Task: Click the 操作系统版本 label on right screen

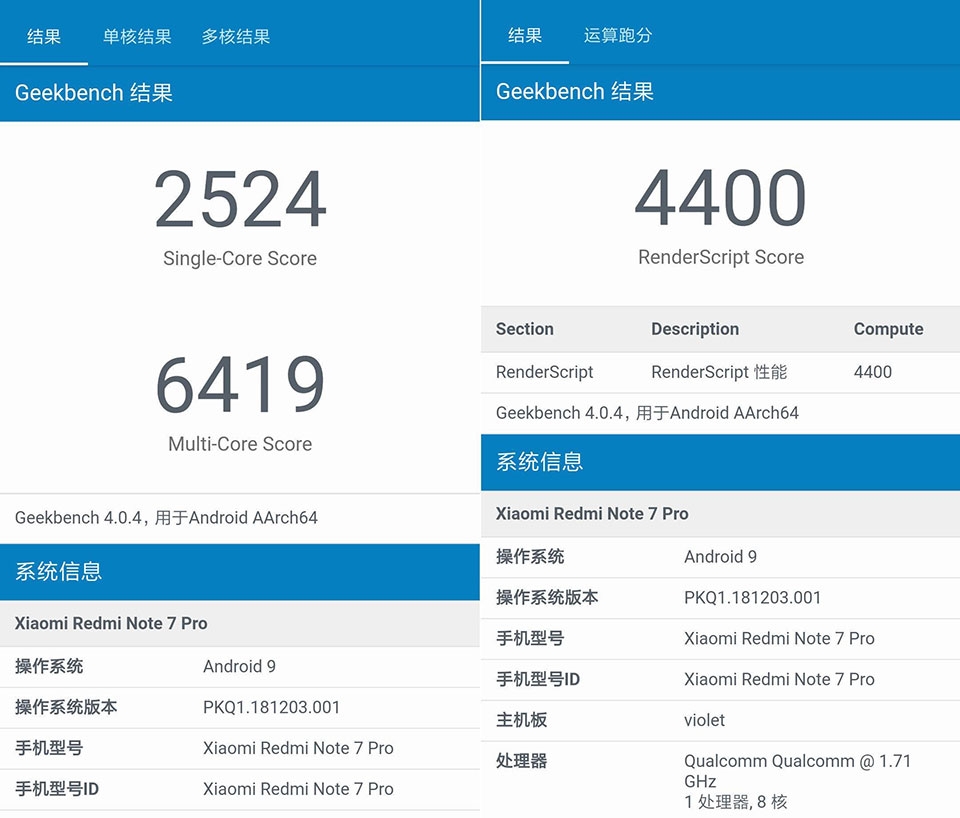Action: [x=547, y=598]
